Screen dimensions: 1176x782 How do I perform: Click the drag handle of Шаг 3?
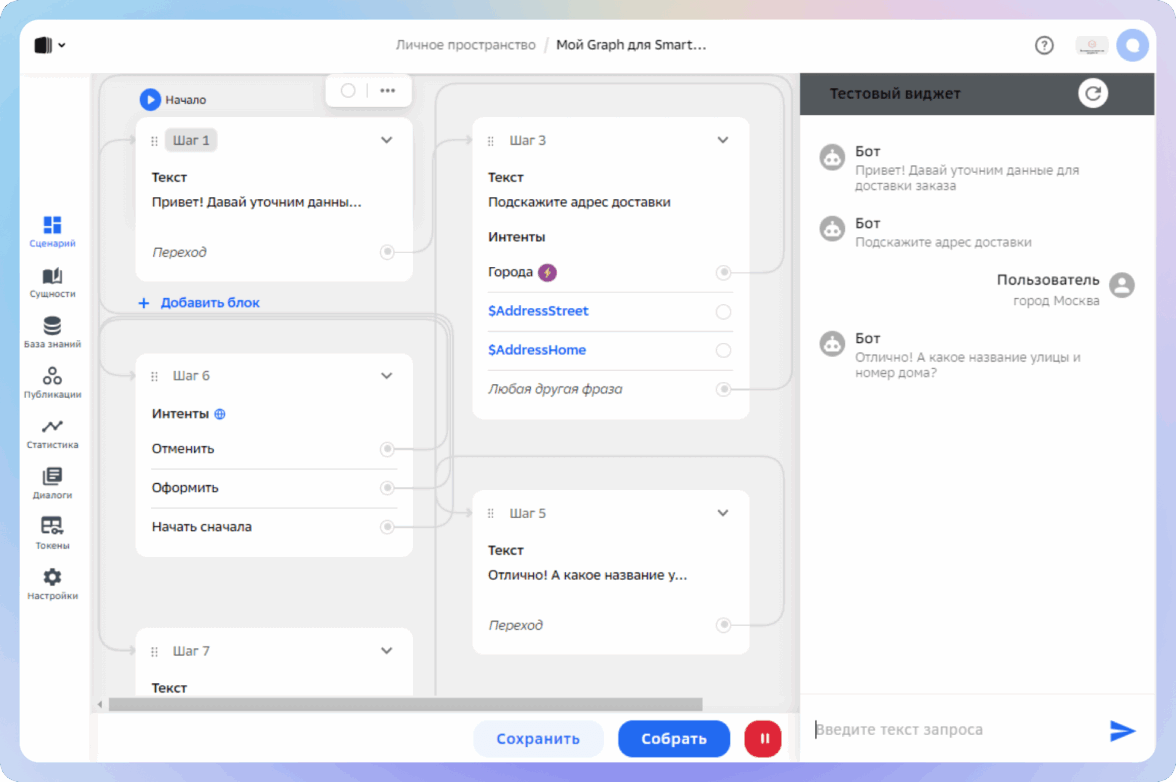pos(490,141)
